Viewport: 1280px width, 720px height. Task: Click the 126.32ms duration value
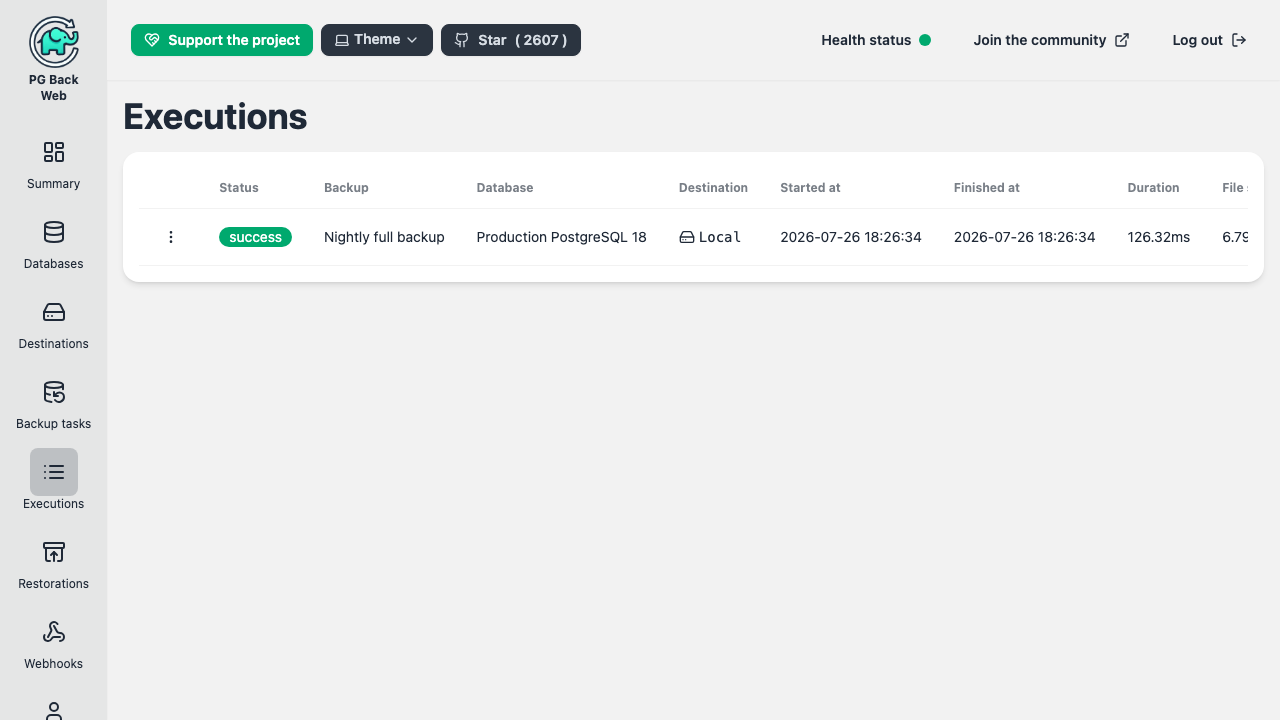1159,237
